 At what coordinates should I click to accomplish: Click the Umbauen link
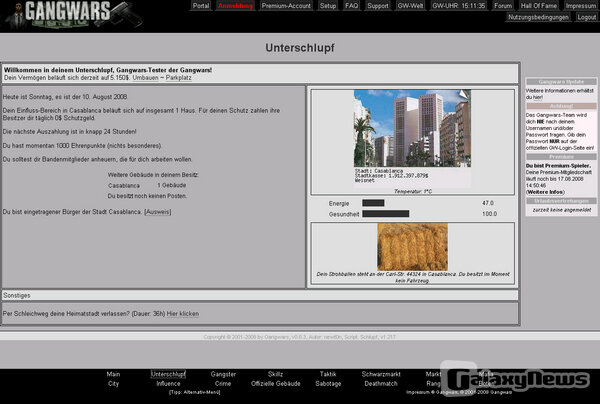[x=145, y=78]
